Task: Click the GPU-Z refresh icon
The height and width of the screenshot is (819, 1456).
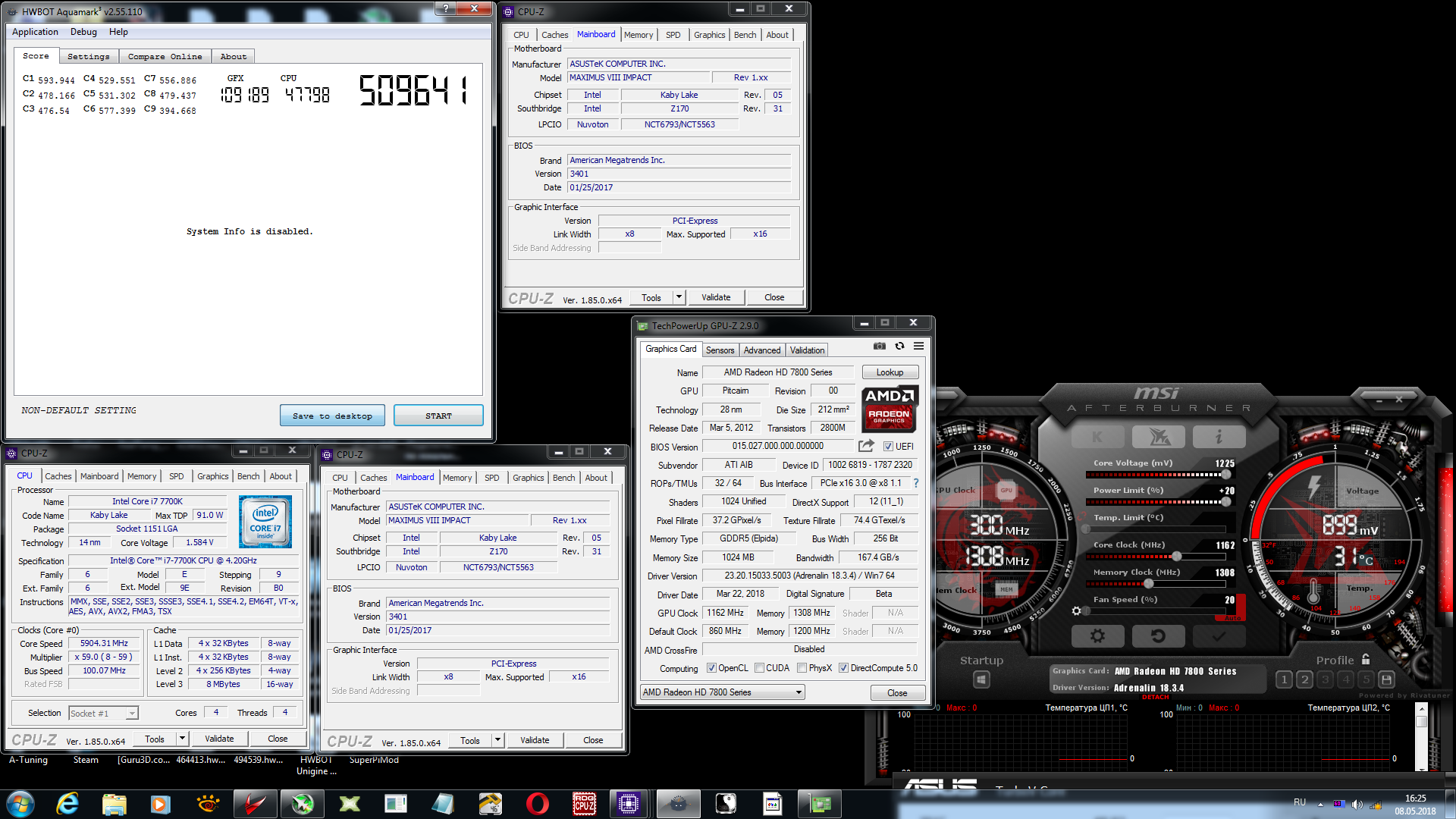Action: pos(899,346)
